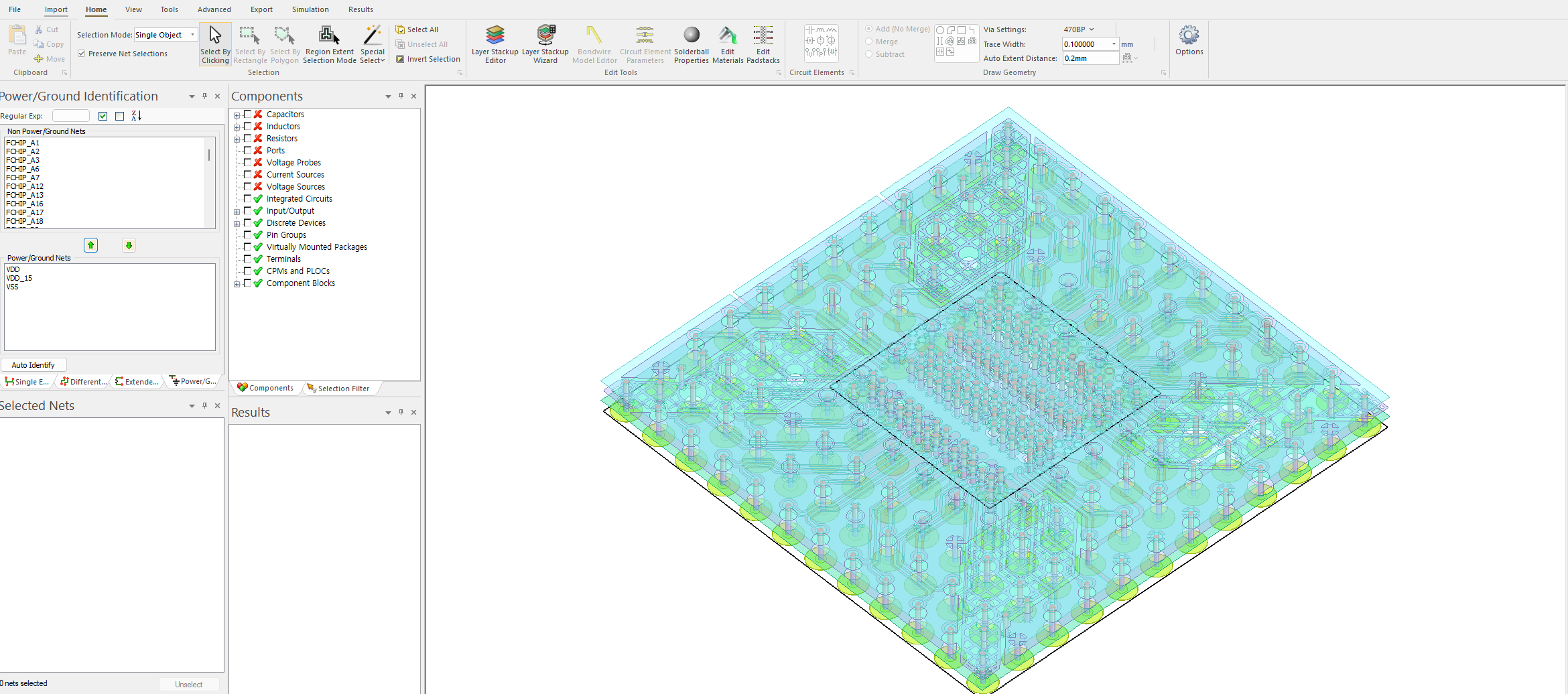Click the Regular Exp input field
The image size is (1568, 694).
click(70, 116)
